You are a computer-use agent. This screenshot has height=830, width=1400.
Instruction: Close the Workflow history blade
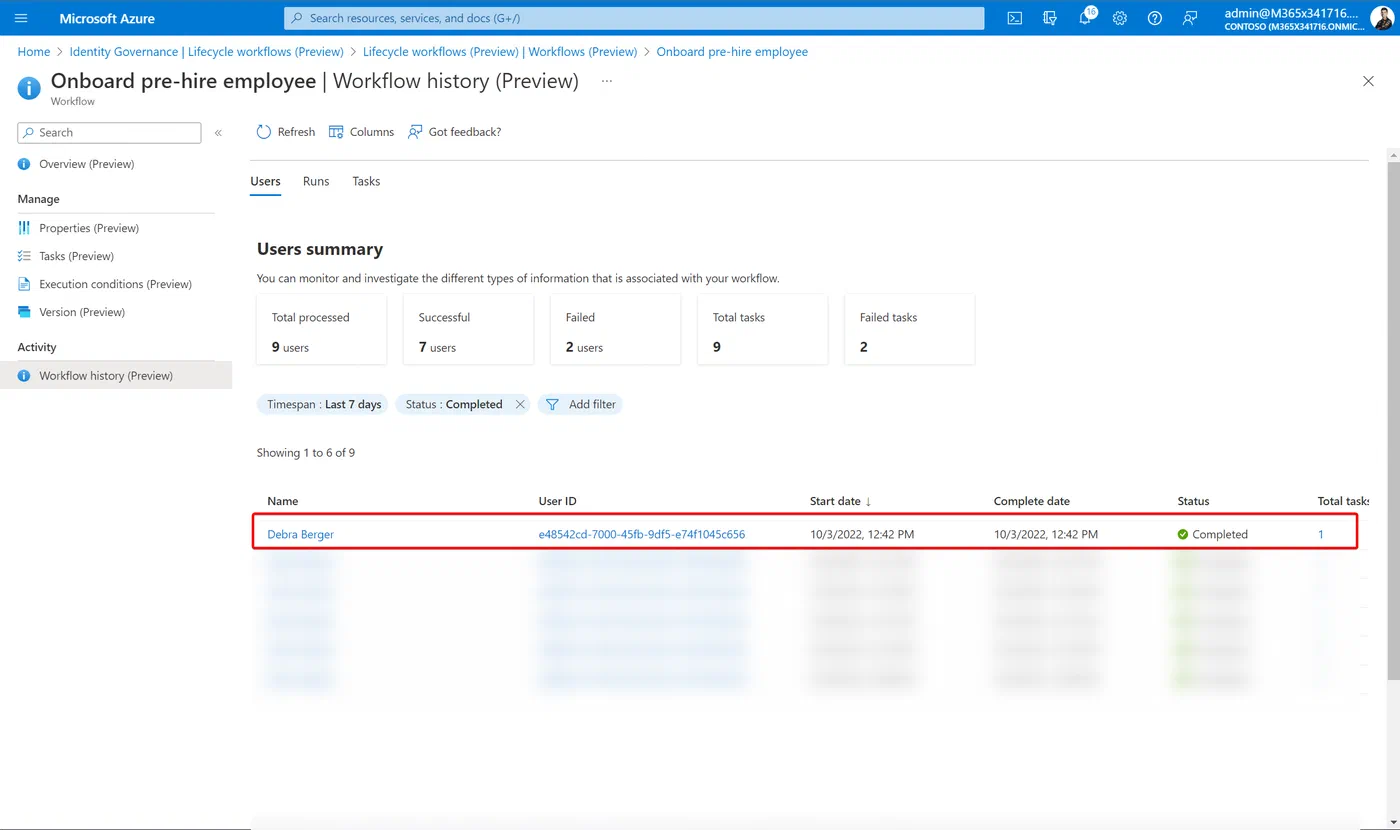point(1368,81)
